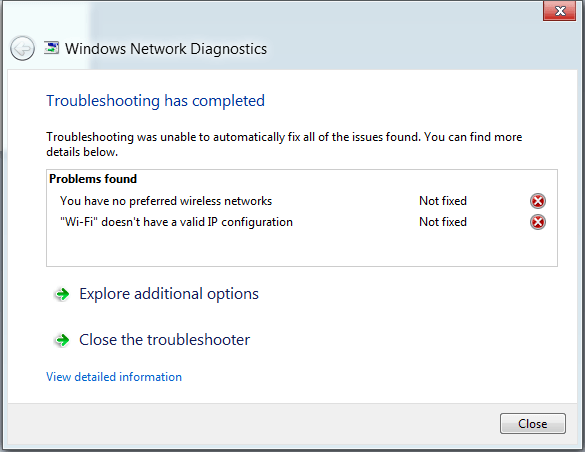Select the no preferred wireless networks problem

pyautogui.click(x=166, y=201)
